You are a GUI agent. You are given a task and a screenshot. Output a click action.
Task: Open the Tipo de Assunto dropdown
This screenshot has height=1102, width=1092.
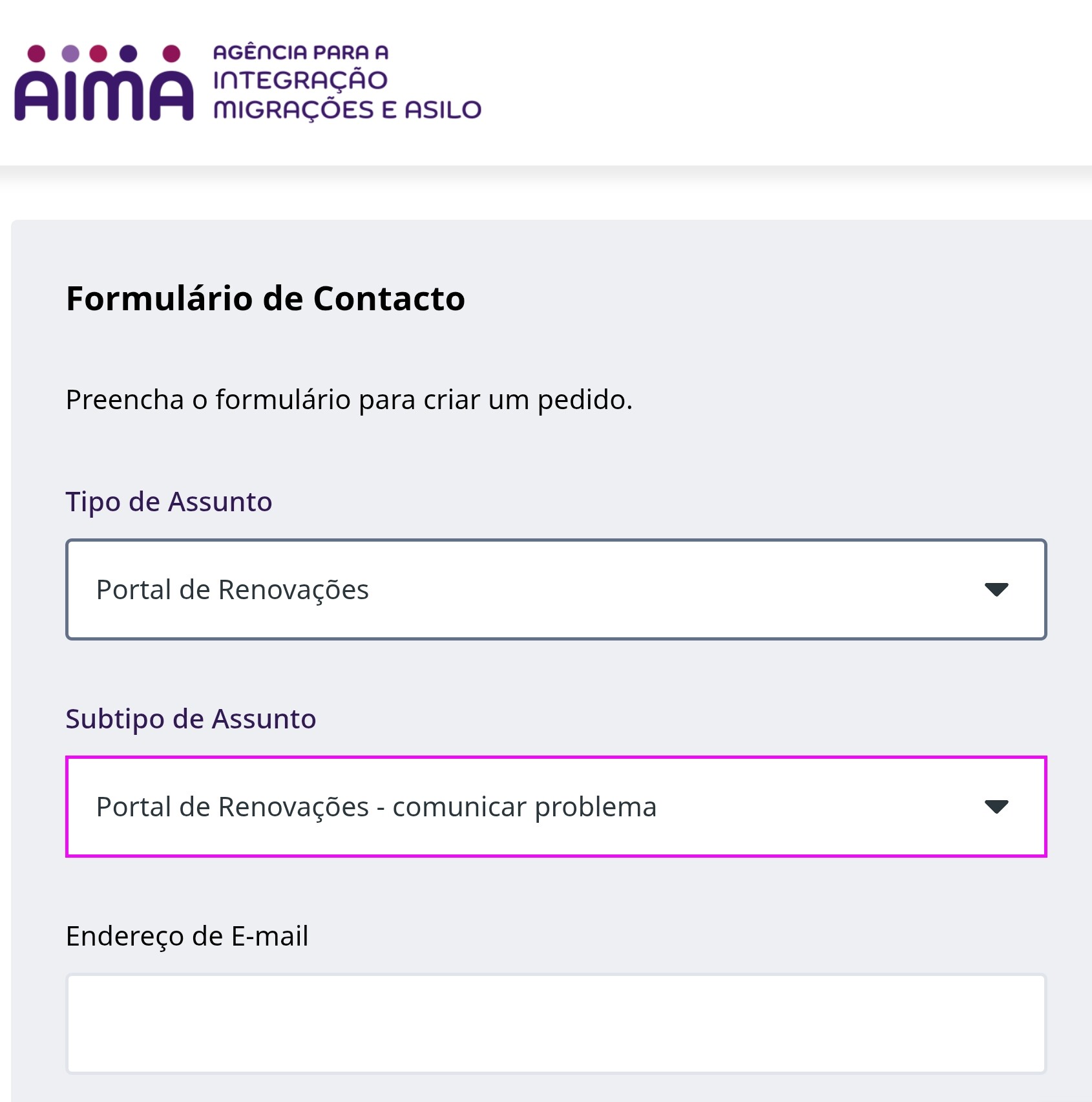click(x=556, y=589)
